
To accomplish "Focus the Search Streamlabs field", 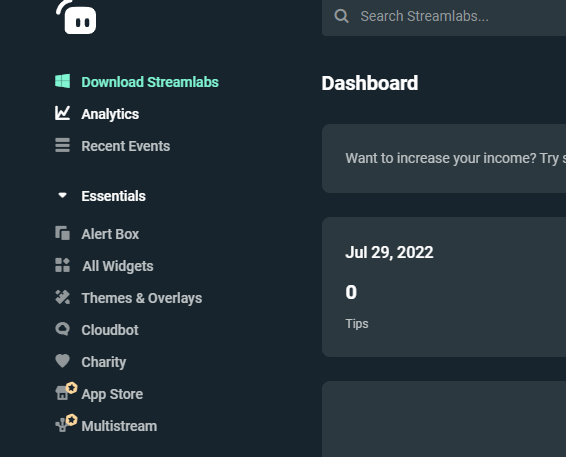I will 444,17.
